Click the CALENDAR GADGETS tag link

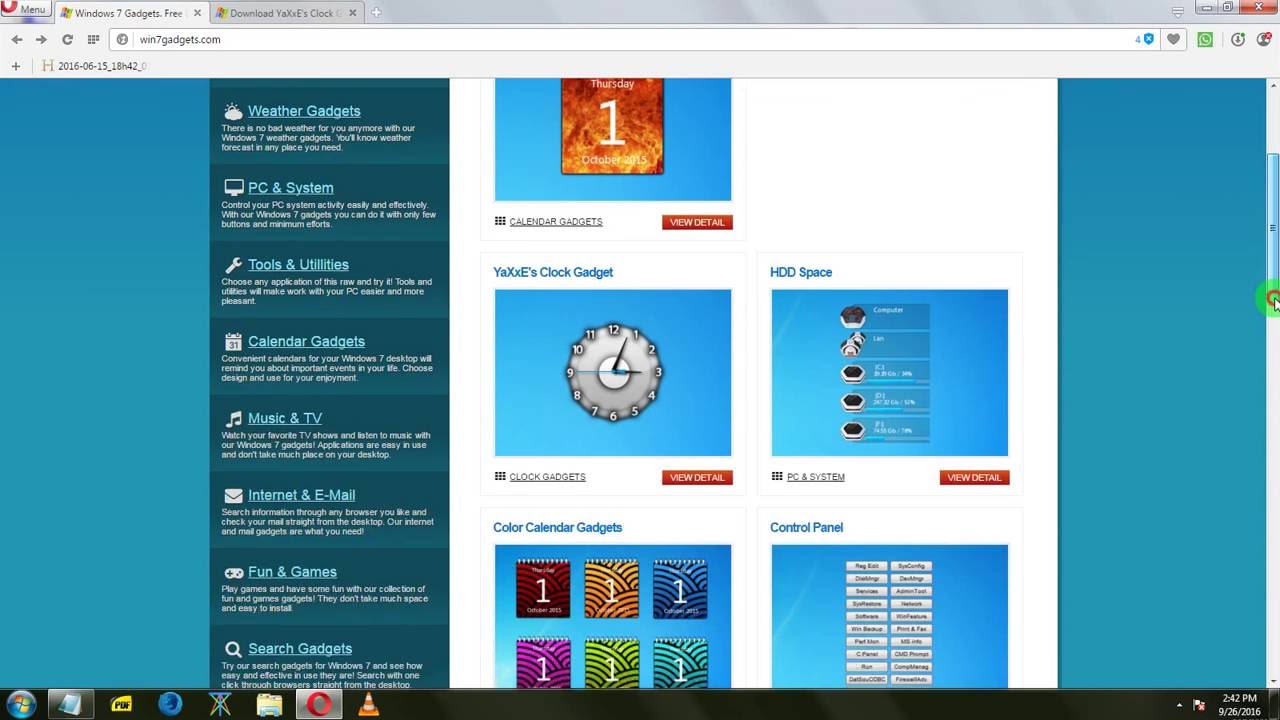coord(555,222)
